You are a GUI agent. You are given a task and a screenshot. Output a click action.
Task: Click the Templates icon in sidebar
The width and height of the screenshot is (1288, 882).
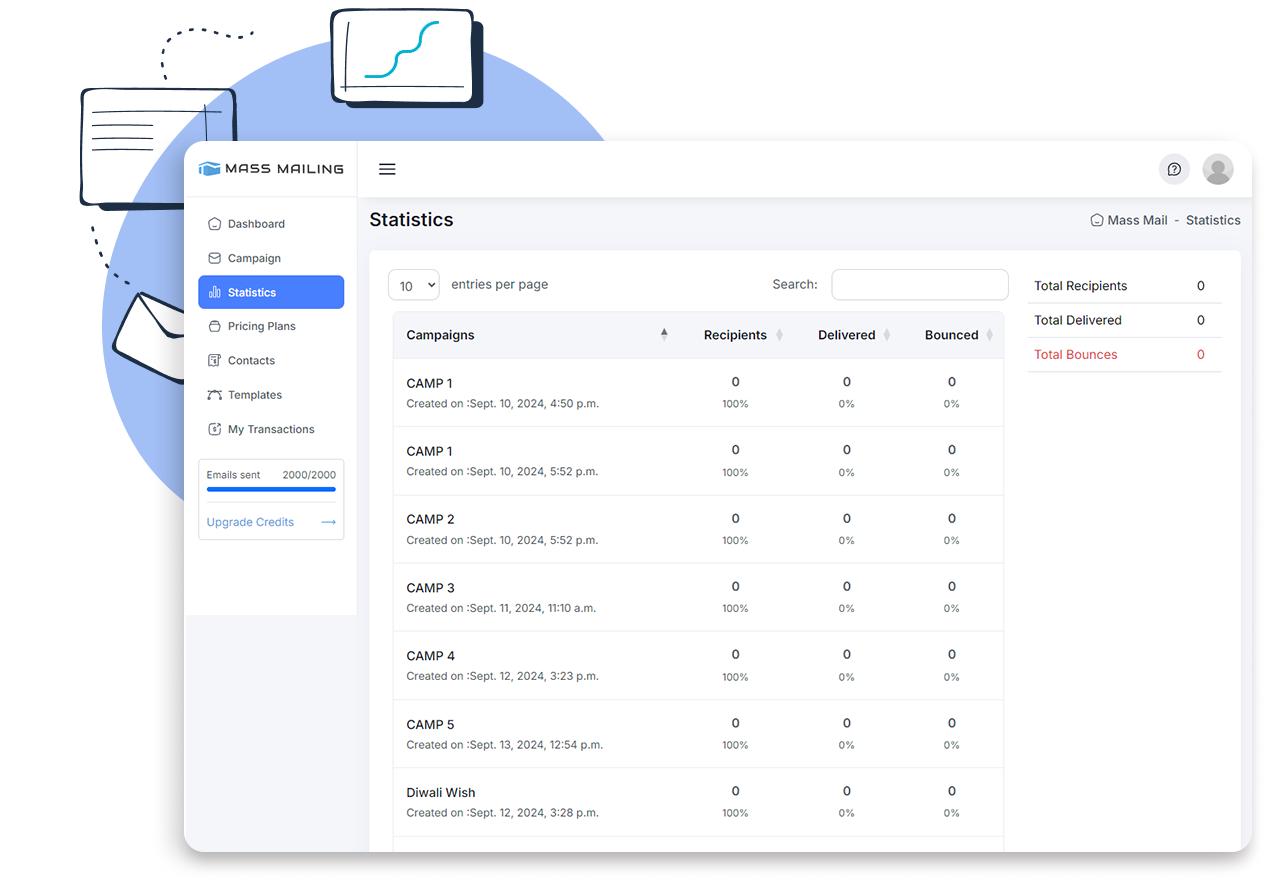(x=214, y=395)
